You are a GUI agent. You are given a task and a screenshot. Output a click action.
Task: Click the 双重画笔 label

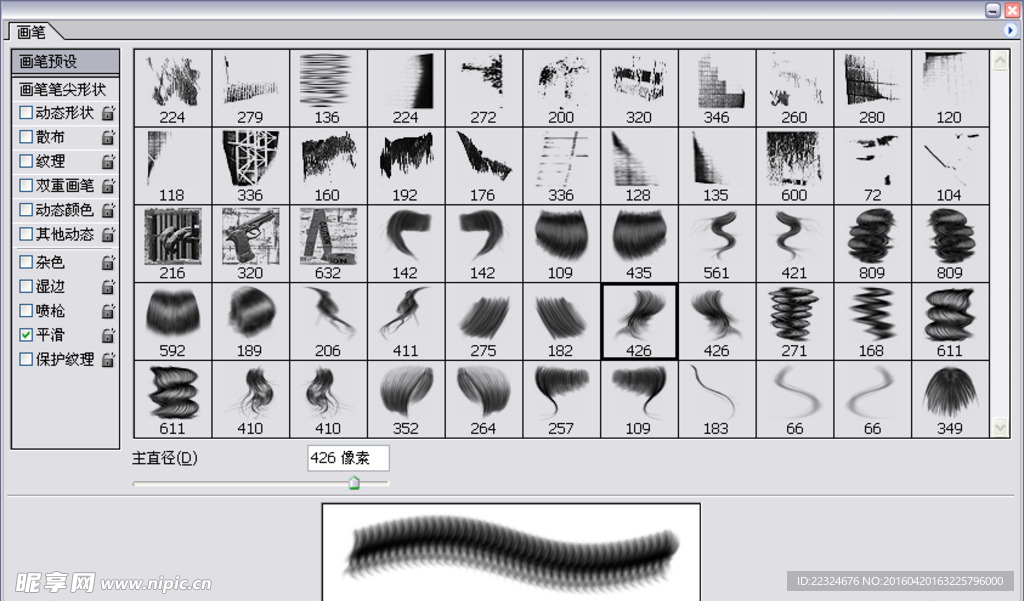(65, 185)
